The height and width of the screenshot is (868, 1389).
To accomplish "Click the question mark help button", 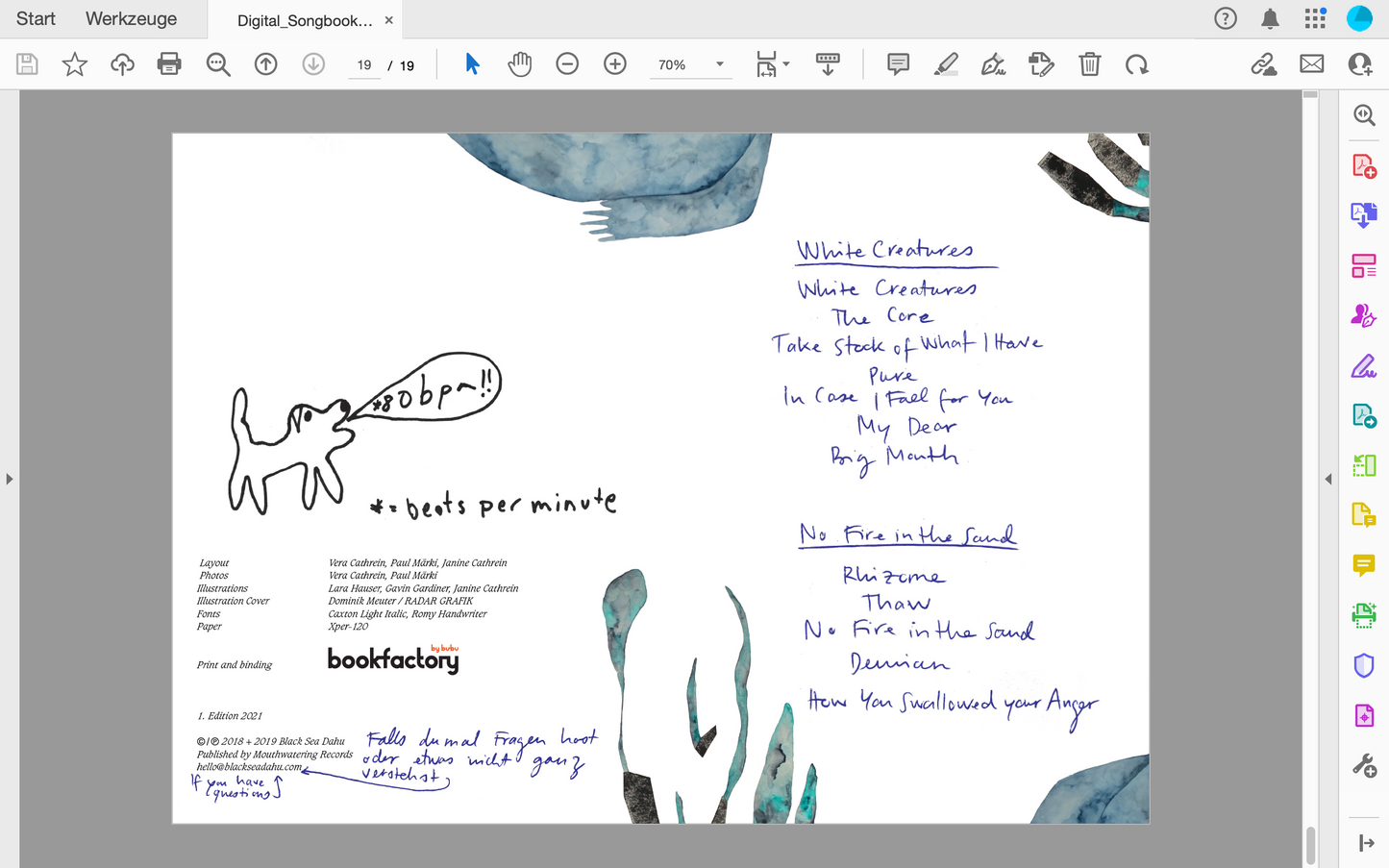I will pos(1225,18).
